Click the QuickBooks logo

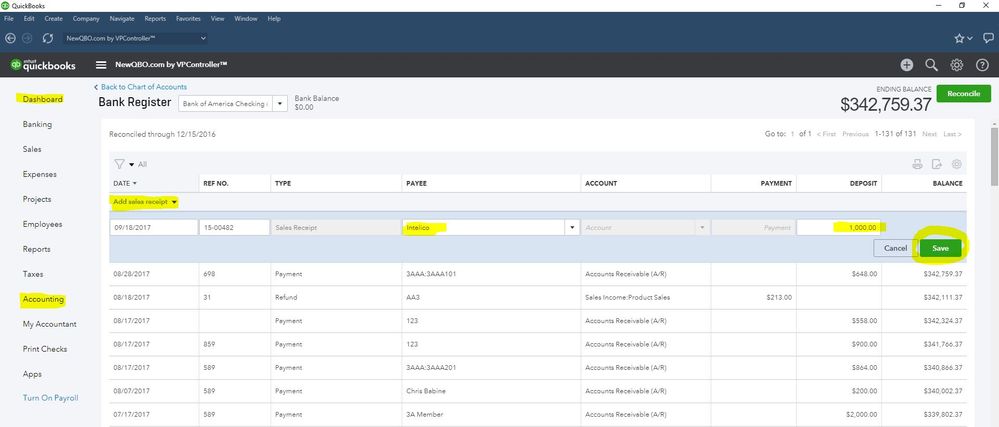coord(43,65)
